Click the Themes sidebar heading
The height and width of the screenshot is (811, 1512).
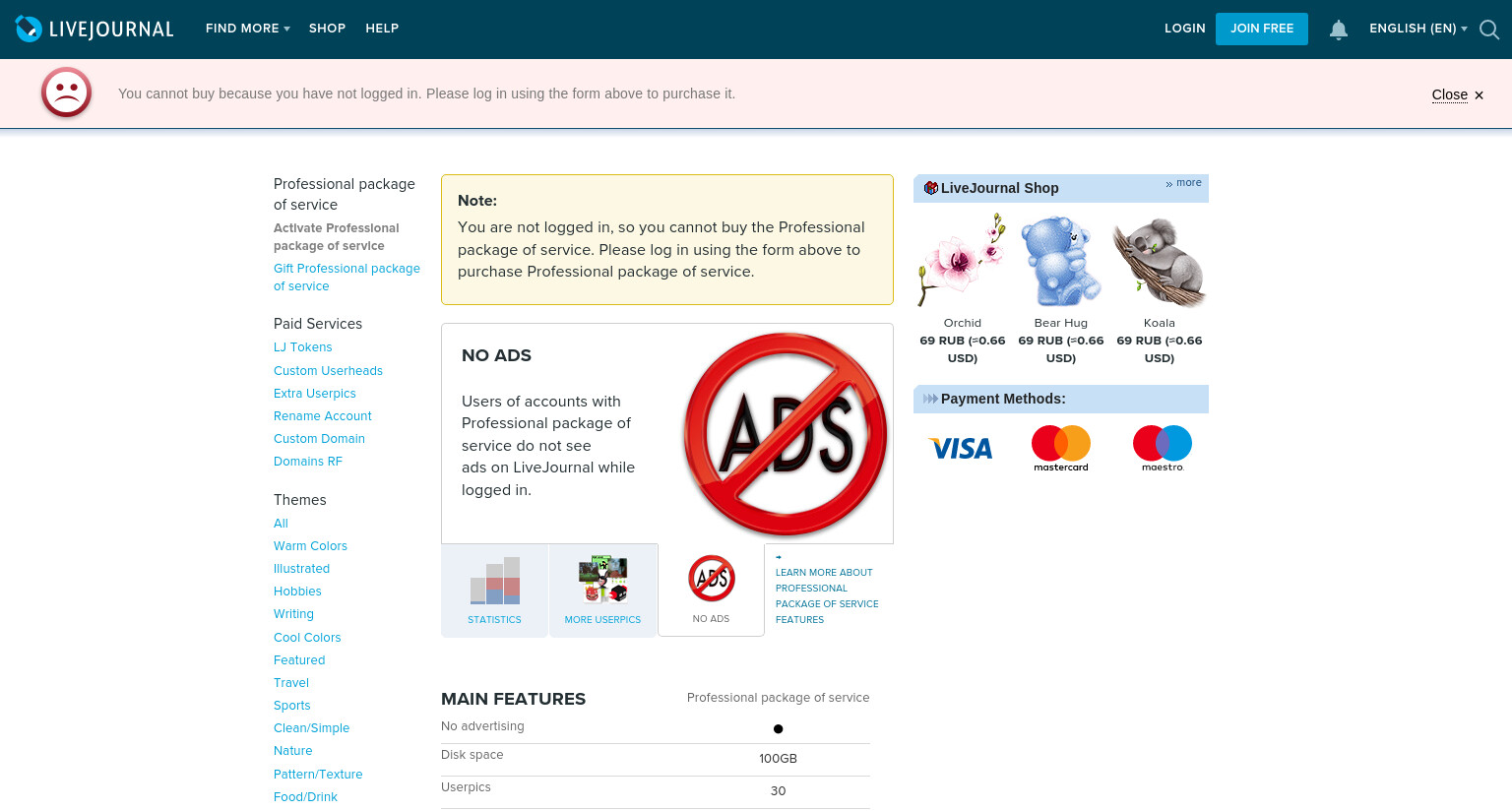(299, 500)
